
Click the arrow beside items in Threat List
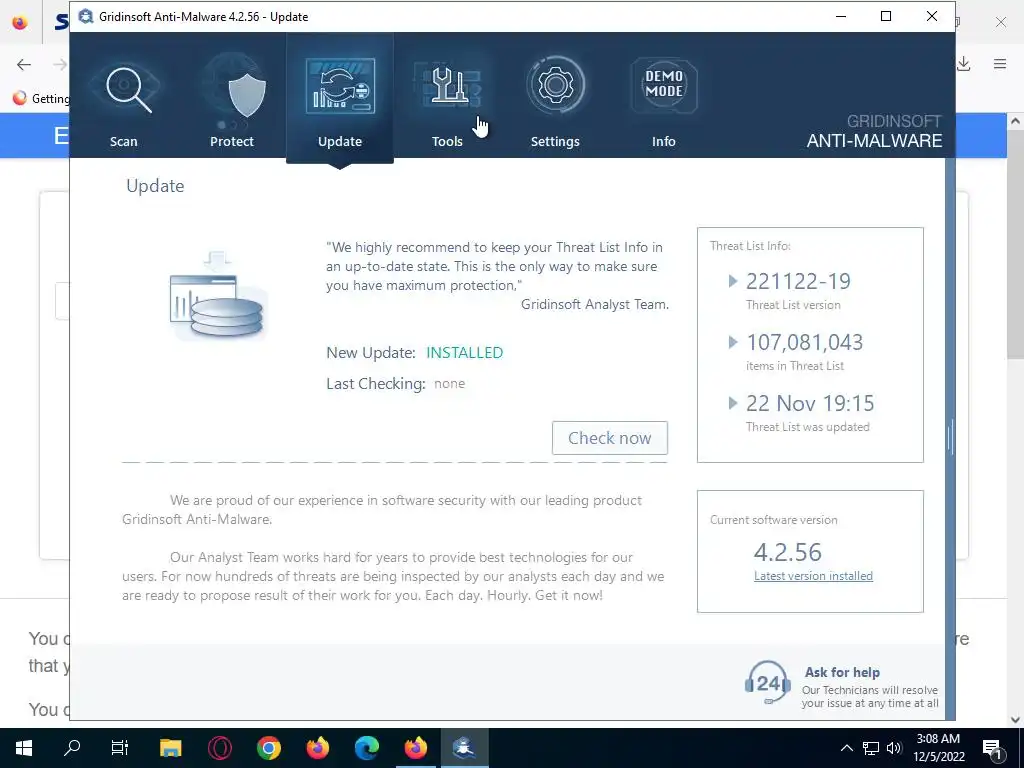732,342
